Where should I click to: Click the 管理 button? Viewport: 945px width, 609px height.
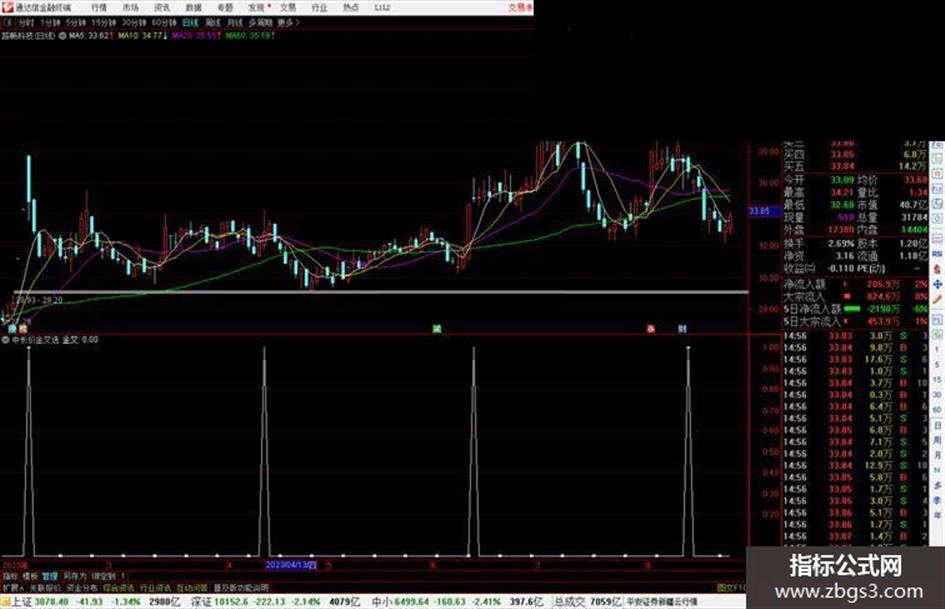point(50,576)
